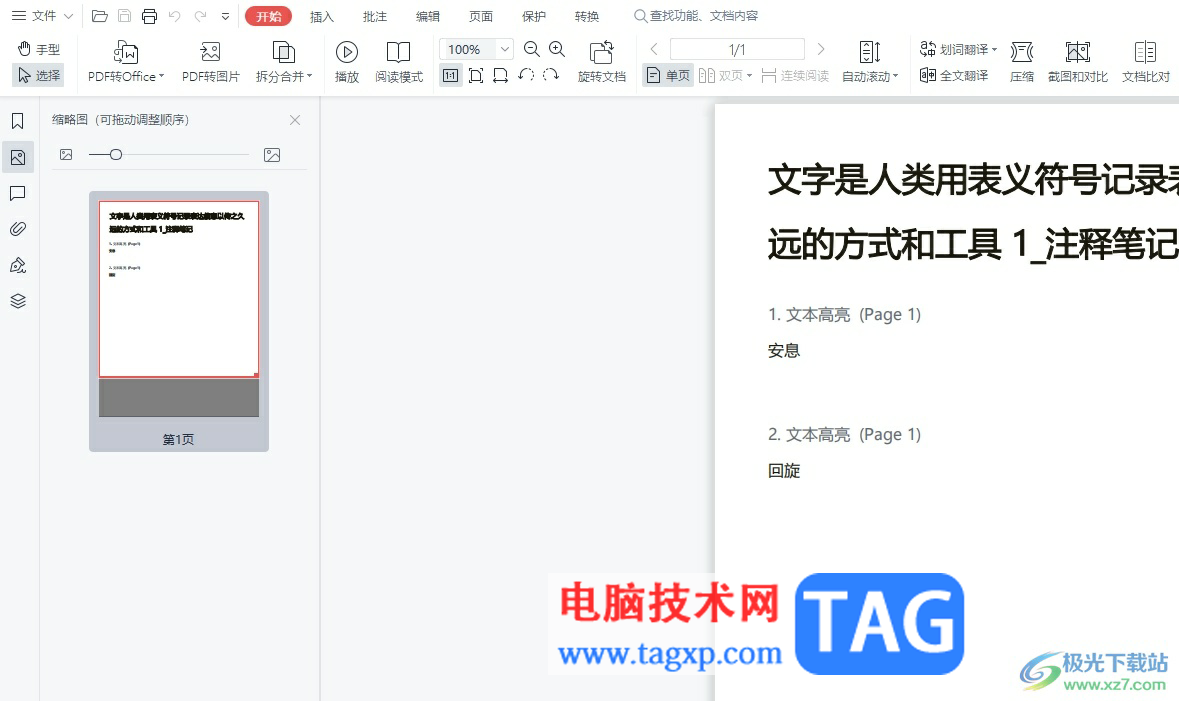The width and height of the screenshot is (1179, 701).
Task: Switch to the 插入 tab
Action: point(321,16)
